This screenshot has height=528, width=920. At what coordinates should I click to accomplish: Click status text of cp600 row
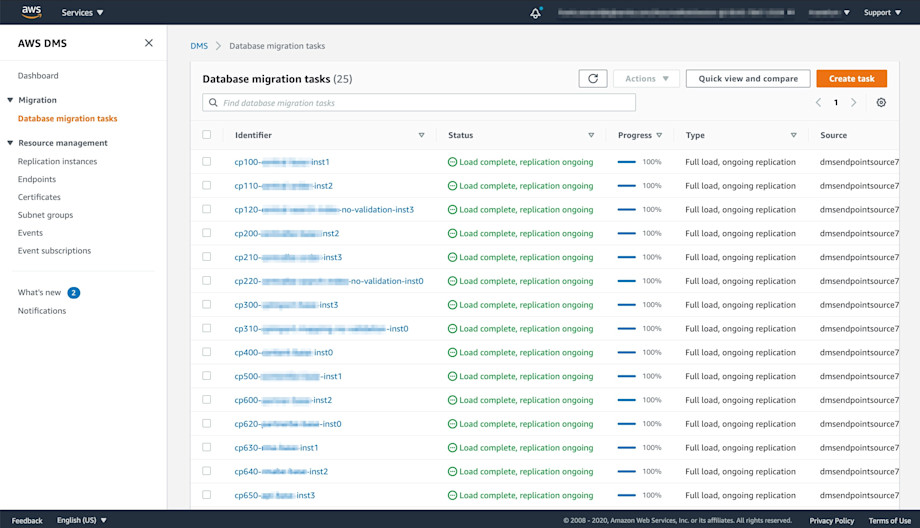click(x=526, y=400)
